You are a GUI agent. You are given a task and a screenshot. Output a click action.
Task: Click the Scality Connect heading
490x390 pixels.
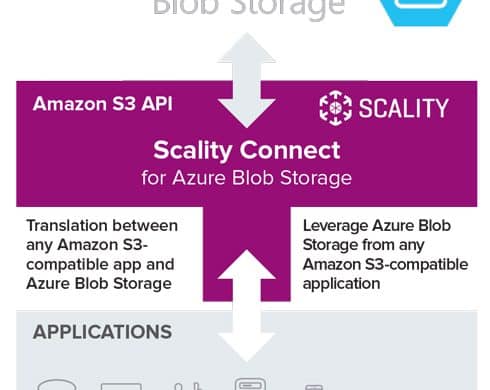point(247,150)
